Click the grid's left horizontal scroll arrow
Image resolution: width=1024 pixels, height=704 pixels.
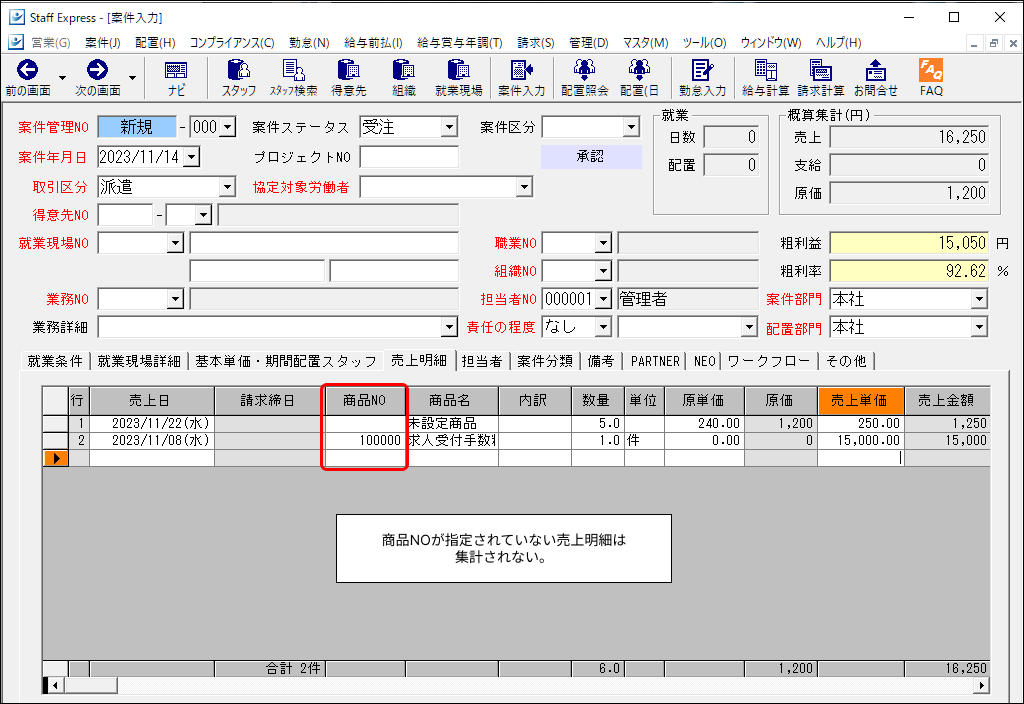56,685
